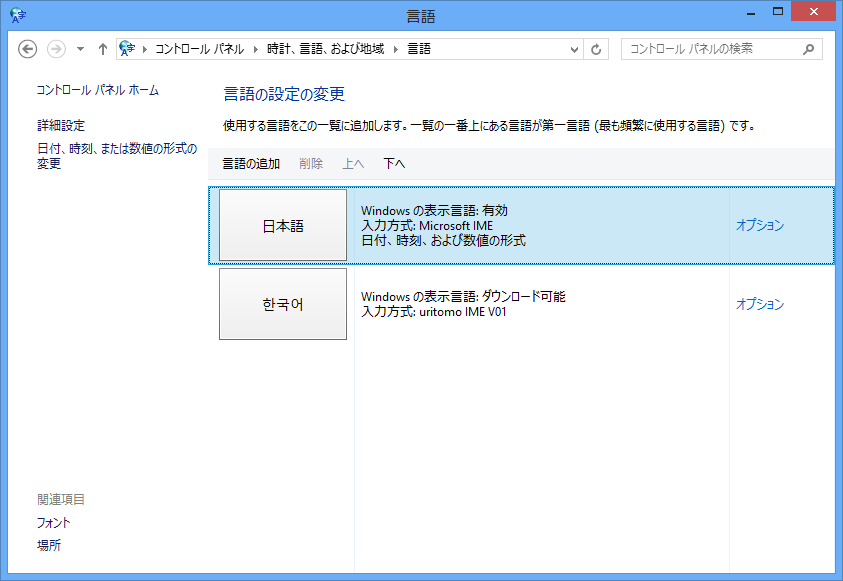
Task: Click the Forward navigation arrow
Action: point(57,49)
